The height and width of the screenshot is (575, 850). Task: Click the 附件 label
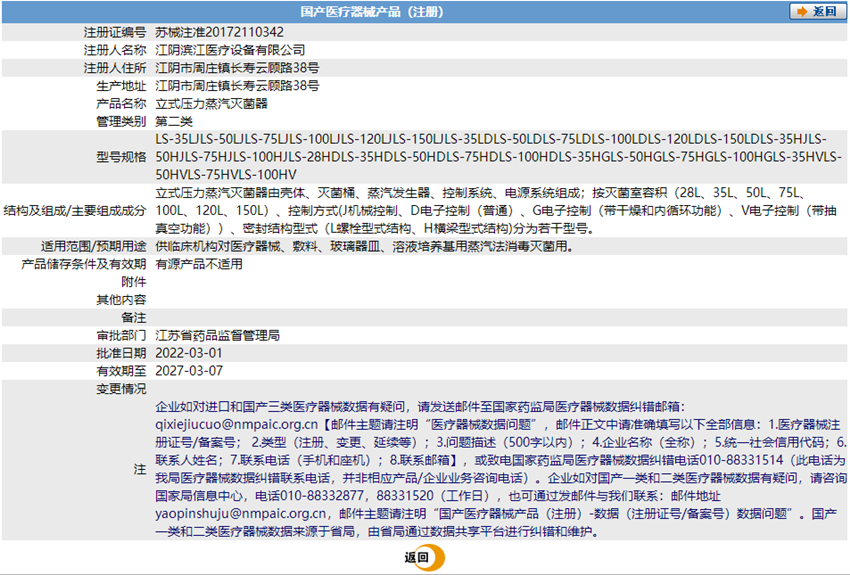pos(133,282)
